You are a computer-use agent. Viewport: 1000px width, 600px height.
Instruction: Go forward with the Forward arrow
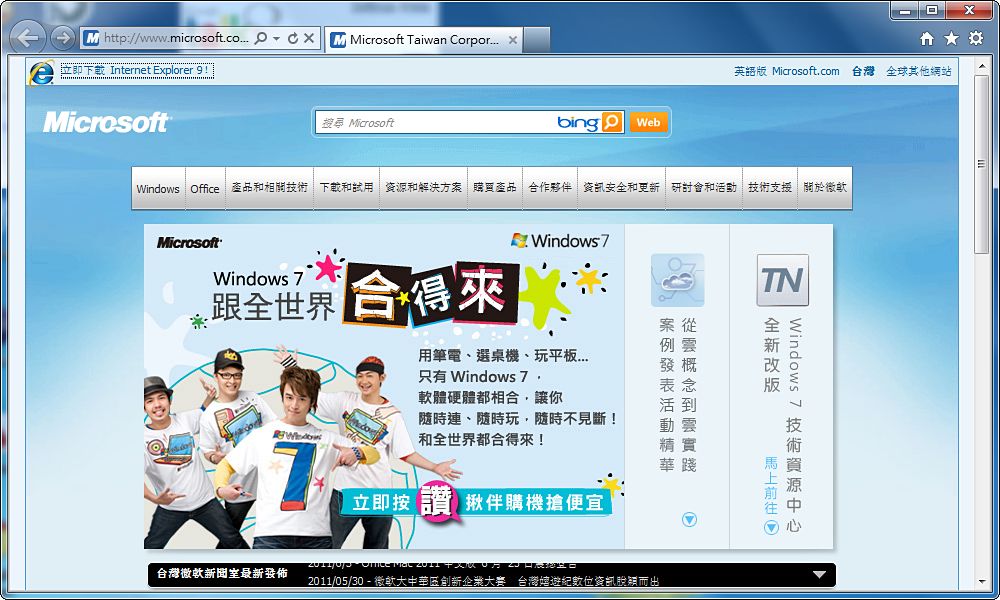point(62,38)
